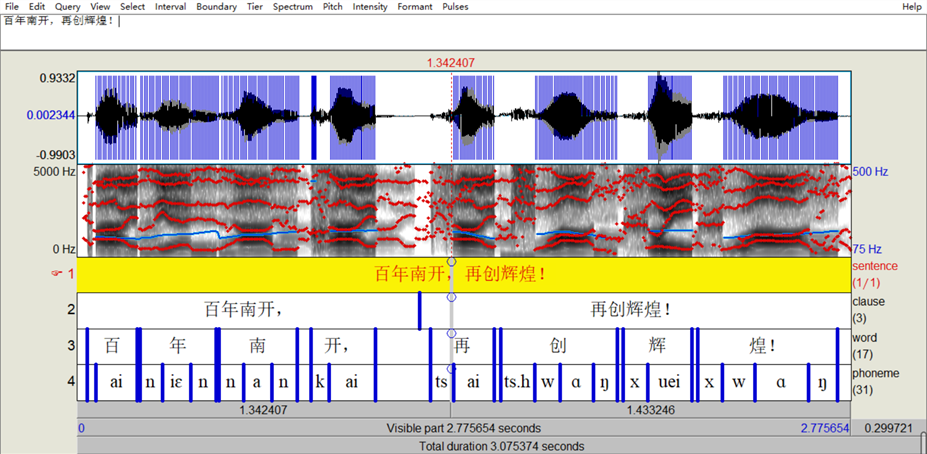
Task: Select the phoneme interval uei
Action: (669, 382)
